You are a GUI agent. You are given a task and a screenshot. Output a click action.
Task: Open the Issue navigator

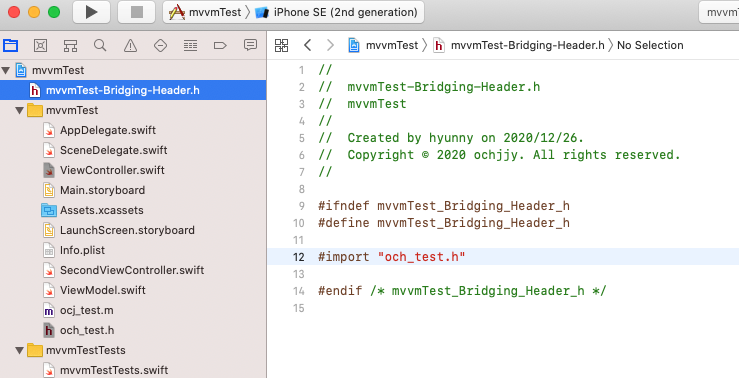[130, 45]
